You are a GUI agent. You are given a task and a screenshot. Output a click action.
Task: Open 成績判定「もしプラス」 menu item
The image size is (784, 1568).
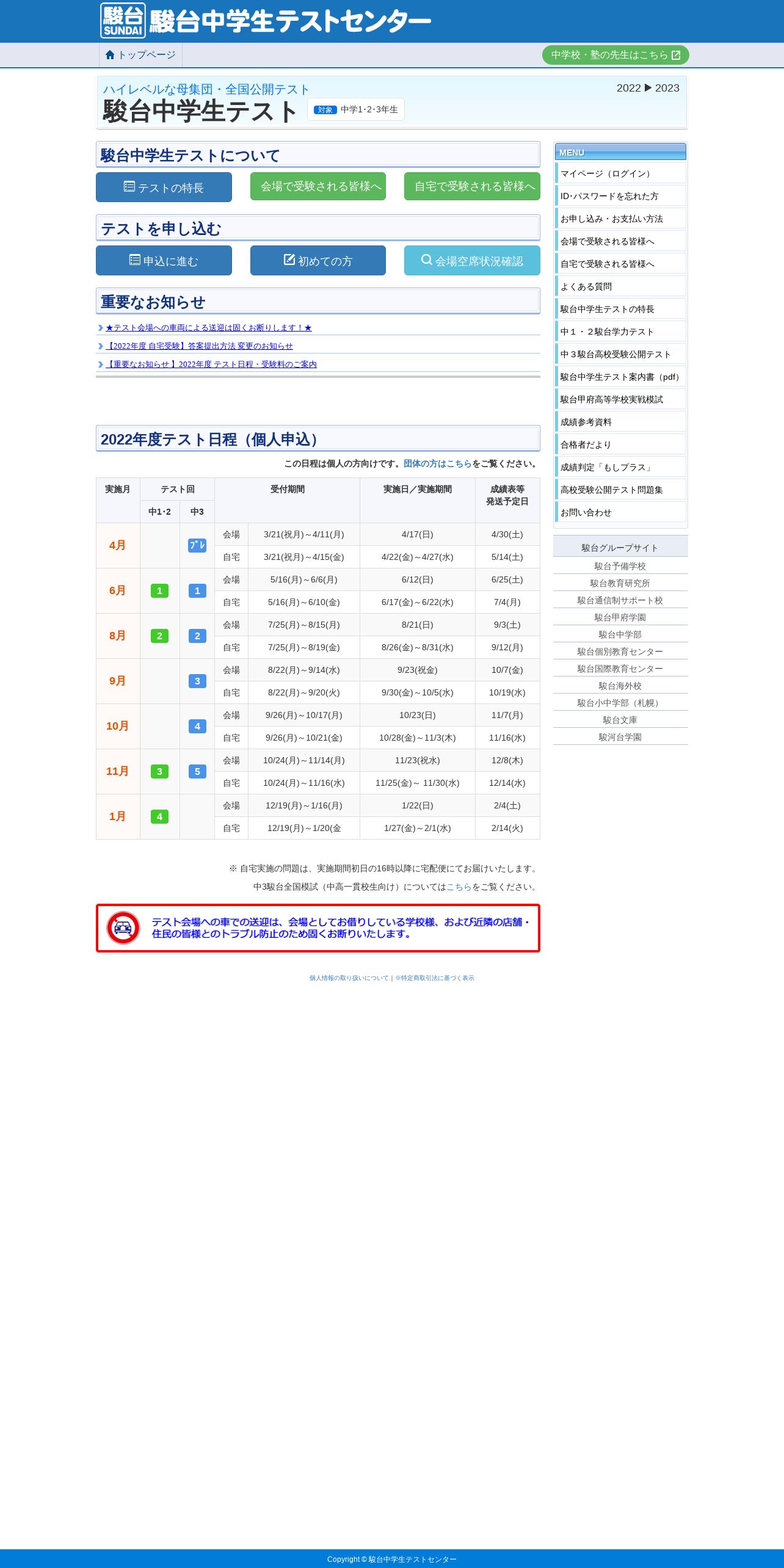tap(620, 467)
